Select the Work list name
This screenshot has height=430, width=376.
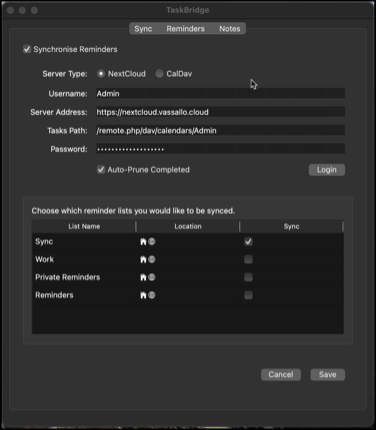[44, 259]
